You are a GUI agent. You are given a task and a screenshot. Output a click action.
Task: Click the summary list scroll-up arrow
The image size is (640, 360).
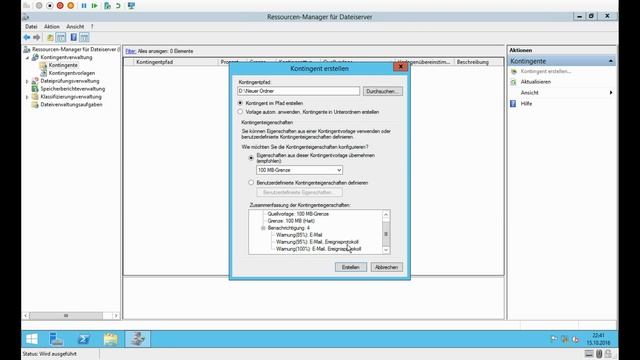point(386,214)
